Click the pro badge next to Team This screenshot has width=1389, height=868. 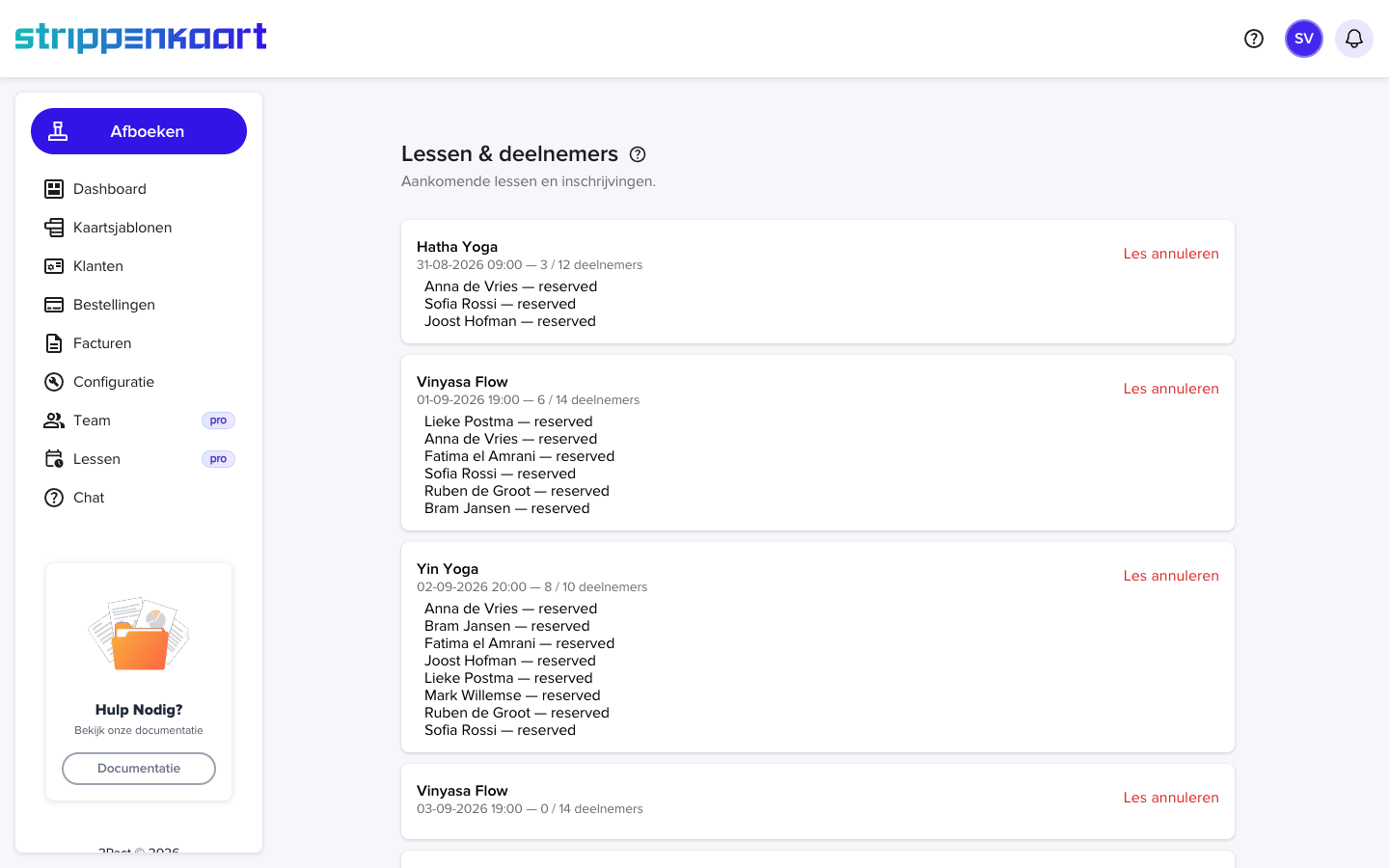pos(218,420)
